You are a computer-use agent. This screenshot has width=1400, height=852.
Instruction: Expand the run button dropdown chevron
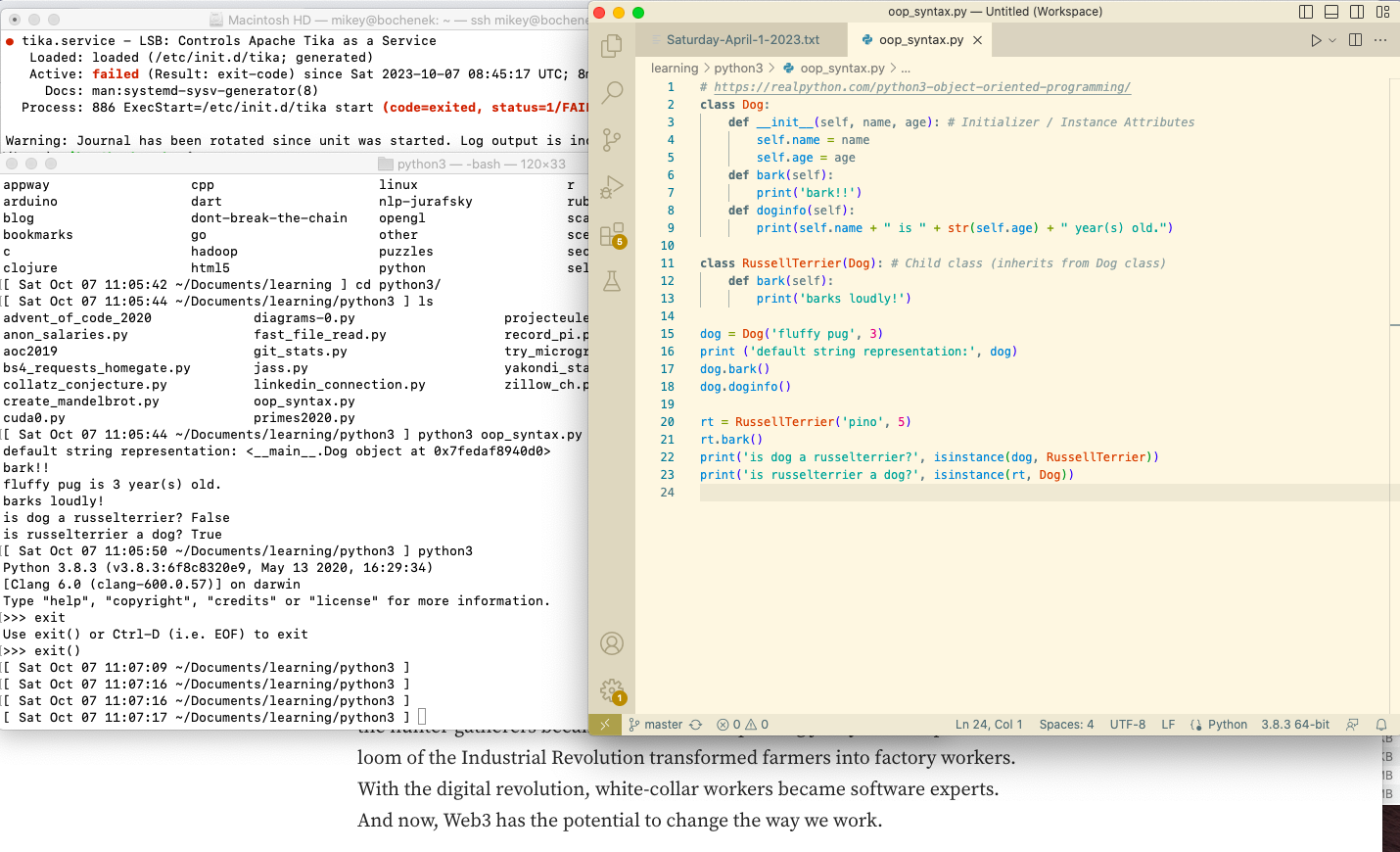(1334, 39)
